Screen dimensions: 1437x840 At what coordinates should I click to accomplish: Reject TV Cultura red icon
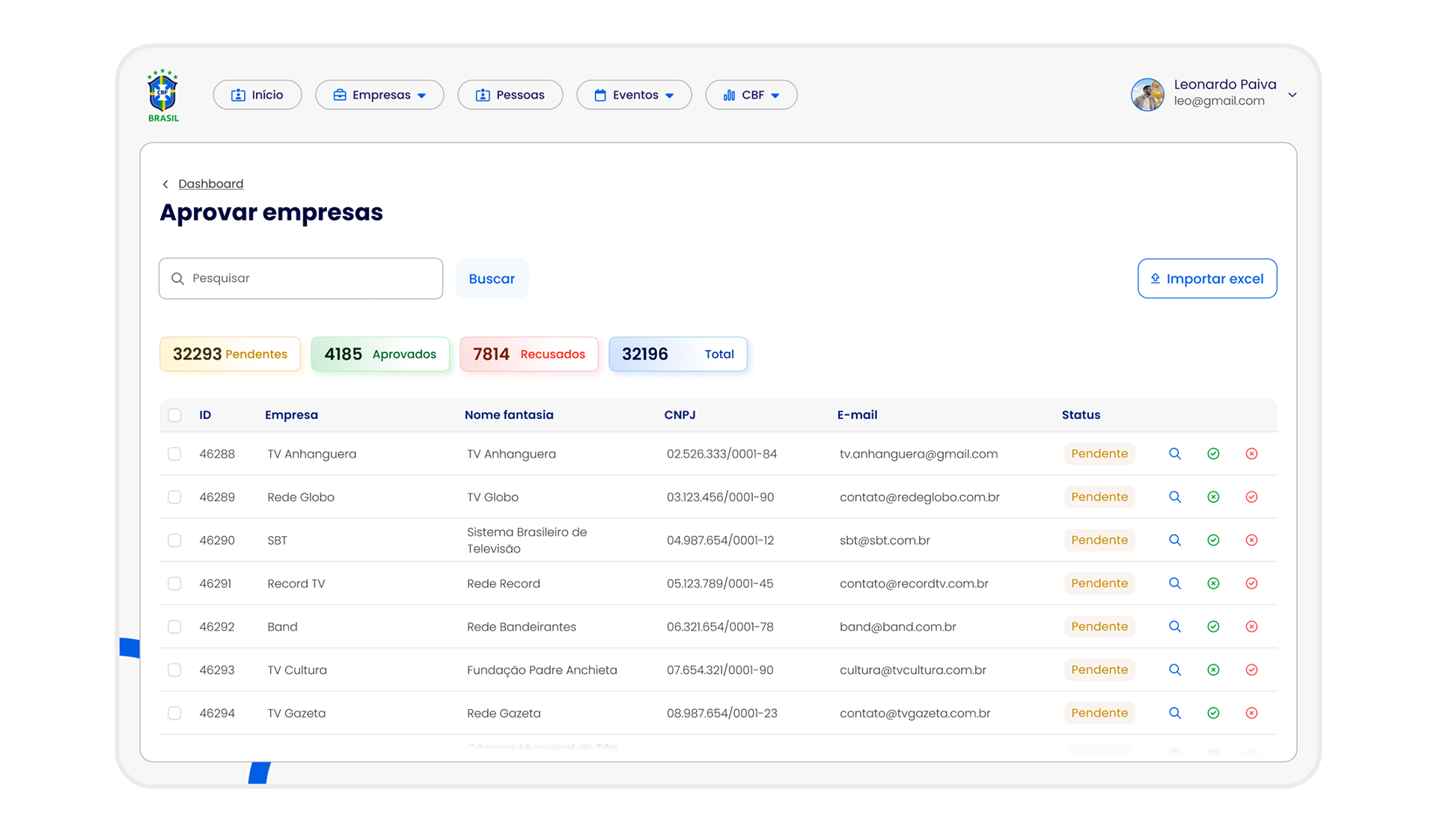coord(1251,670)
